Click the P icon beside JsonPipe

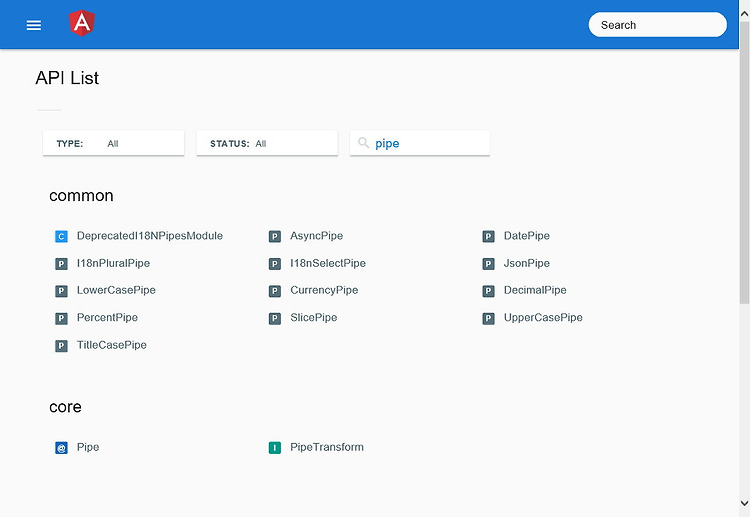point(488,264)
